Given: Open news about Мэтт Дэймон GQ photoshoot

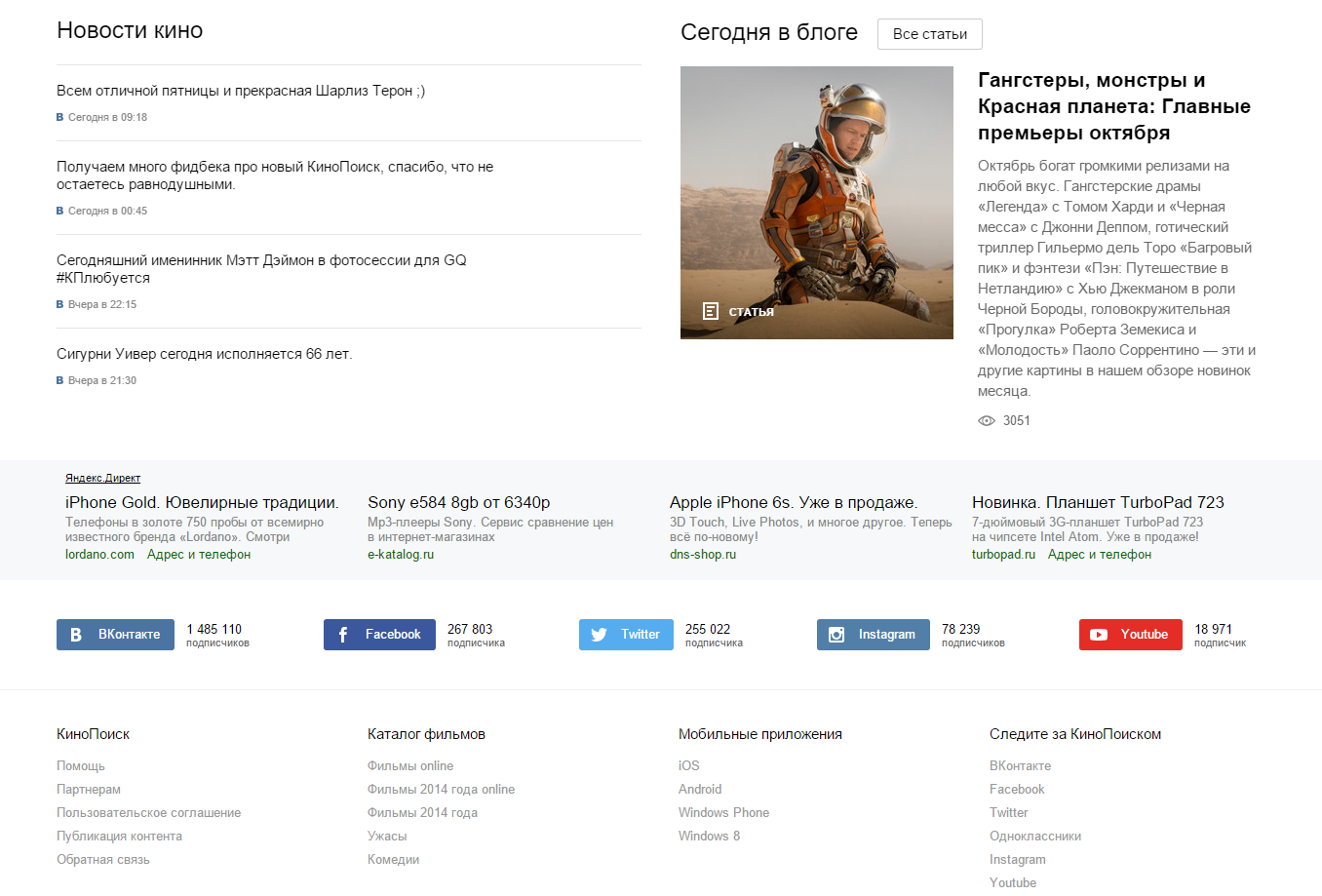Looking at the screenshot, I should coord(261,269).
